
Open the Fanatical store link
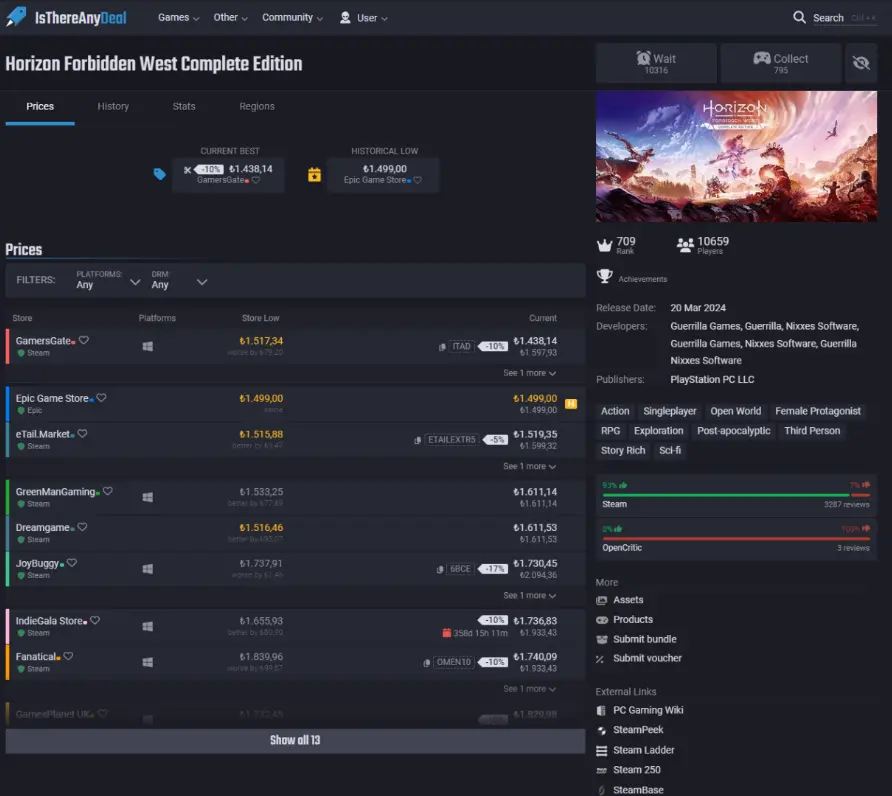pyautogui.click(x=35, y=657)
